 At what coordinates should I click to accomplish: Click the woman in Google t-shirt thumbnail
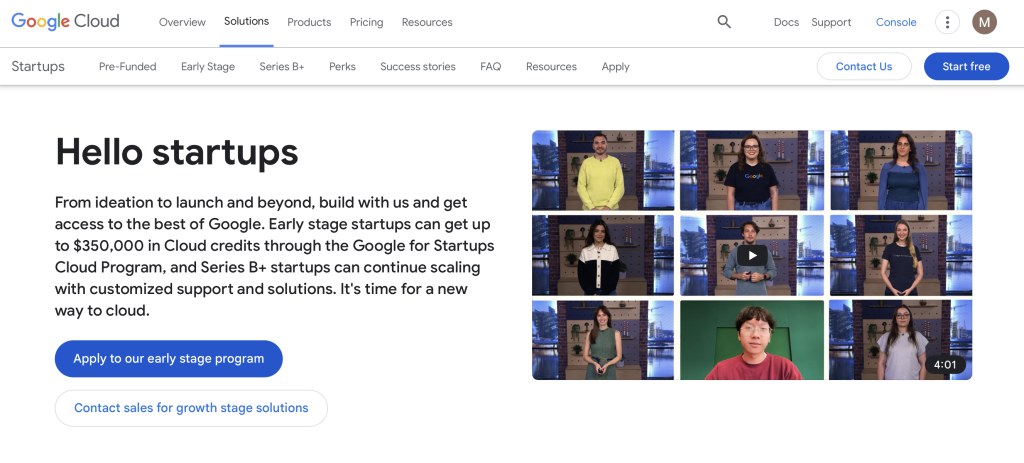pyautogui.click(x=752, y=170)
